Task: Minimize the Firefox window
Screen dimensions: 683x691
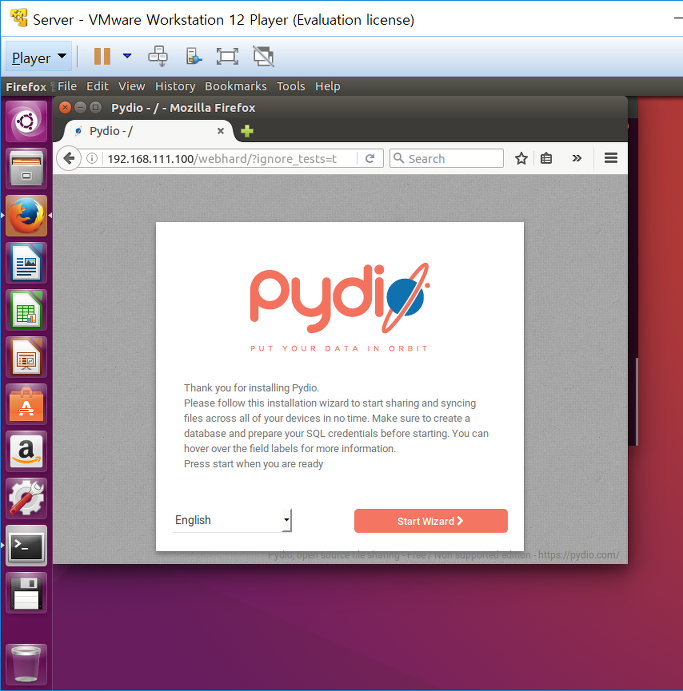Action: point(80,108)
